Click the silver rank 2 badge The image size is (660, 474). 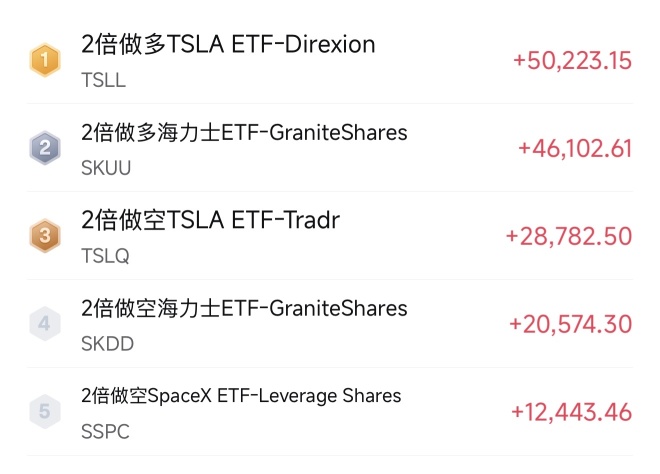click(45, 148)
